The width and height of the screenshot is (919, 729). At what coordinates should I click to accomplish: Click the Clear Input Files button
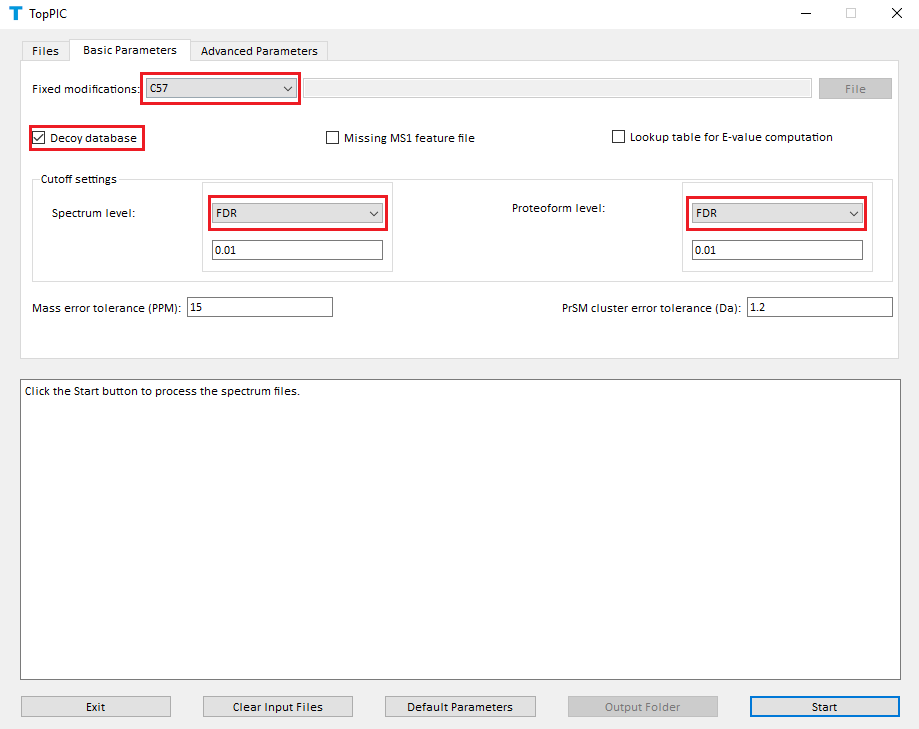point(278,707)
